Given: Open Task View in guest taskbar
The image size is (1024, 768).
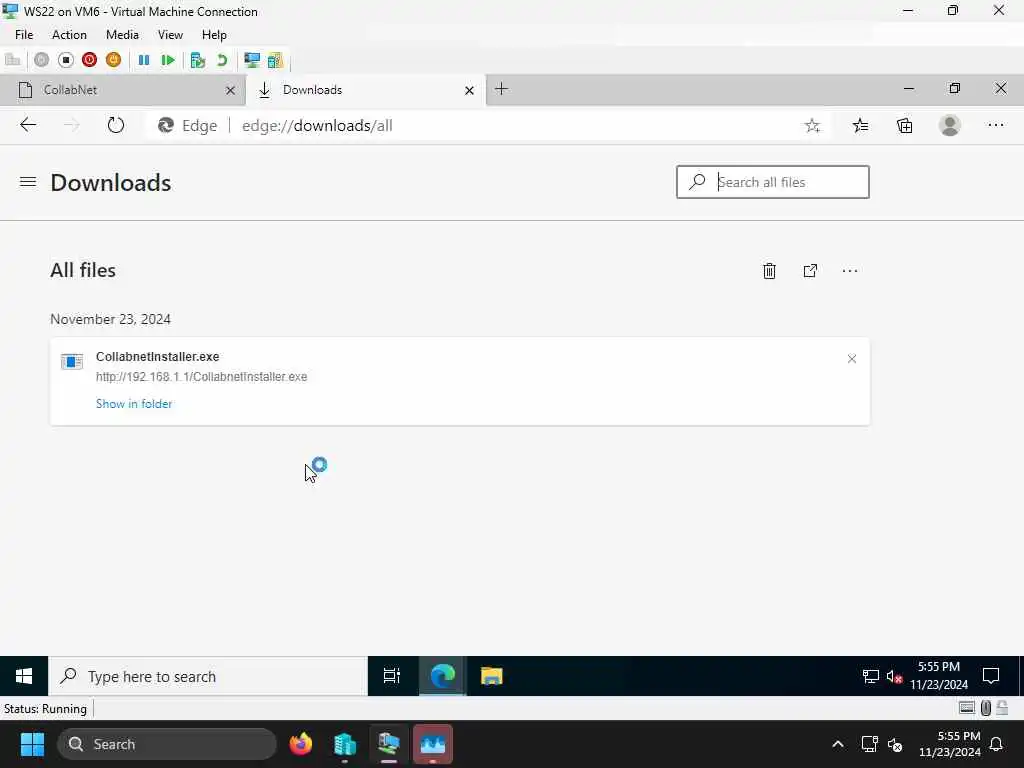Looking at the screenshot, I should tap(391, 676).
